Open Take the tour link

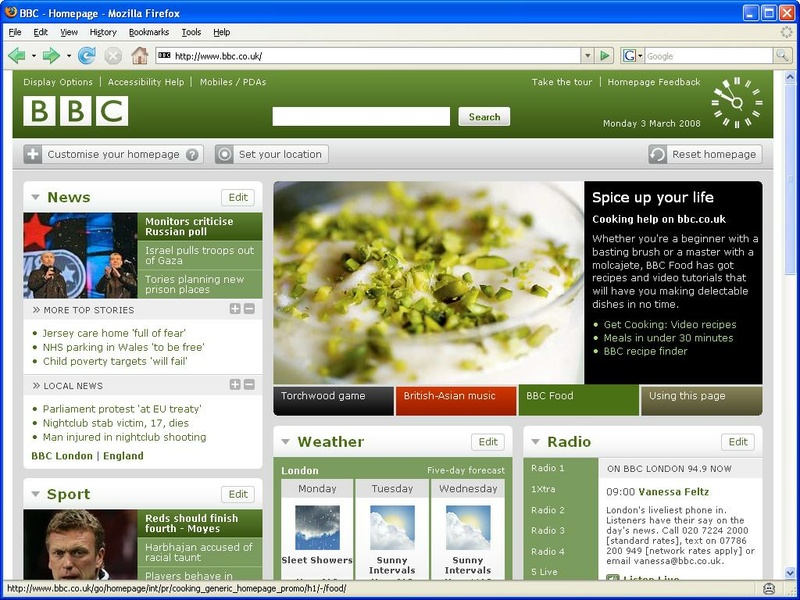coord(562,82)
